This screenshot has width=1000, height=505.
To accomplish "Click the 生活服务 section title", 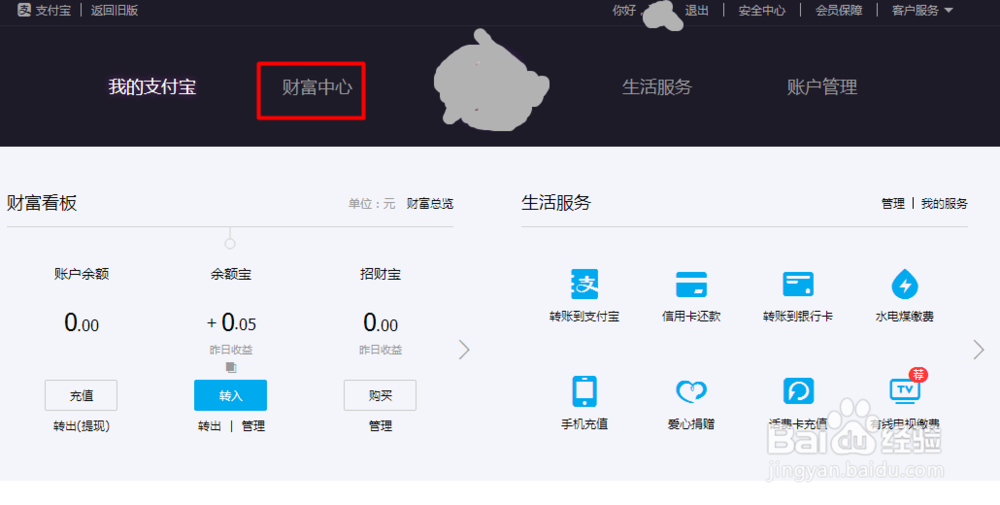I will click(556, 203).
